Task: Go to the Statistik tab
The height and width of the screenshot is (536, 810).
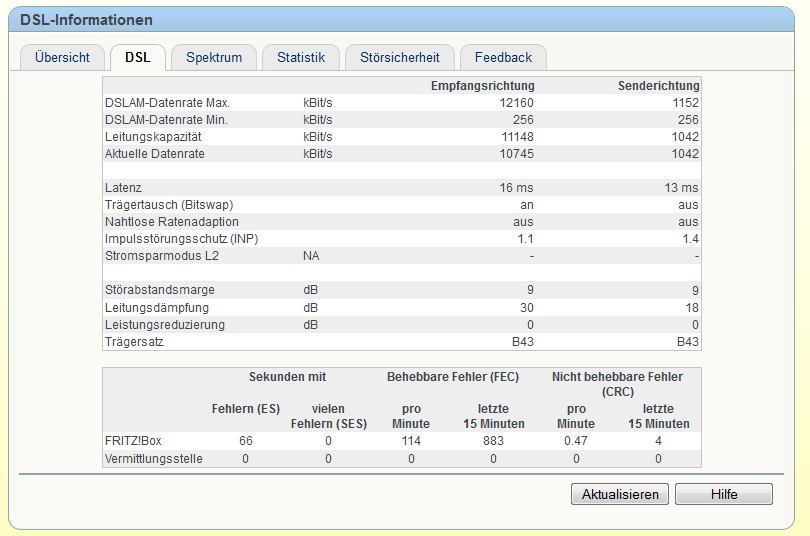Action: coord(301,58)
